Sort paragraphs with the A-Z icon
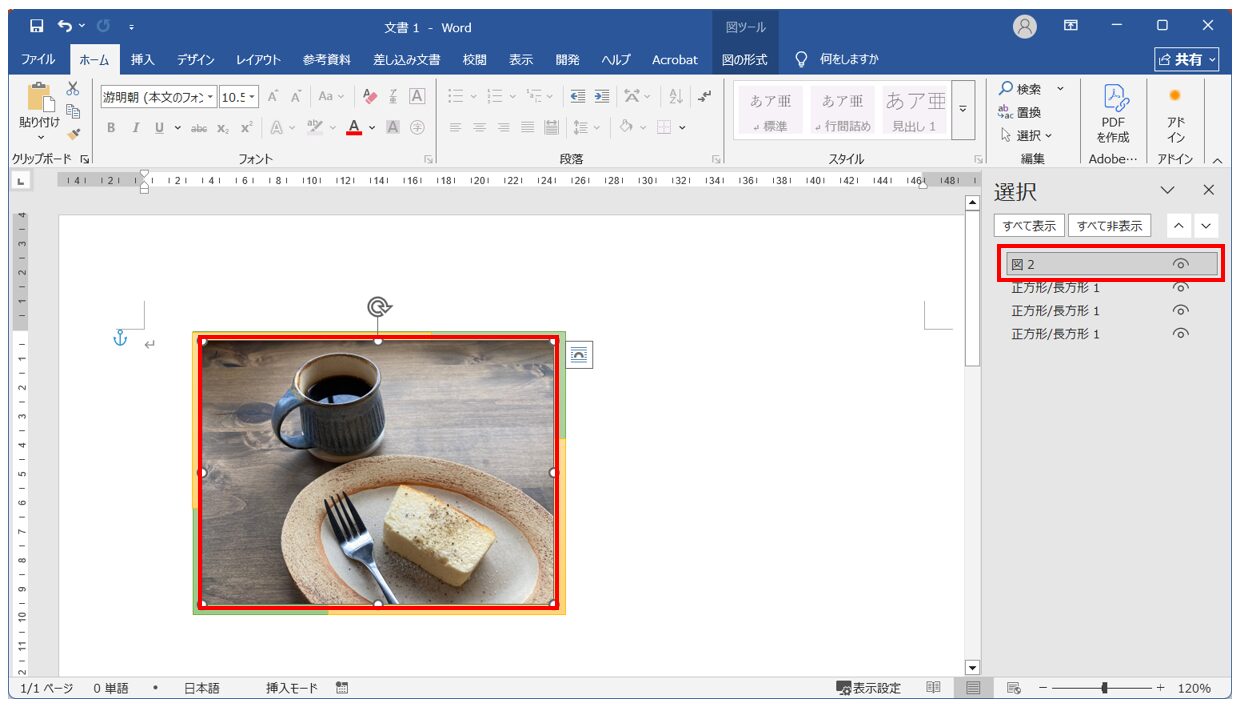 coord(675,97)
